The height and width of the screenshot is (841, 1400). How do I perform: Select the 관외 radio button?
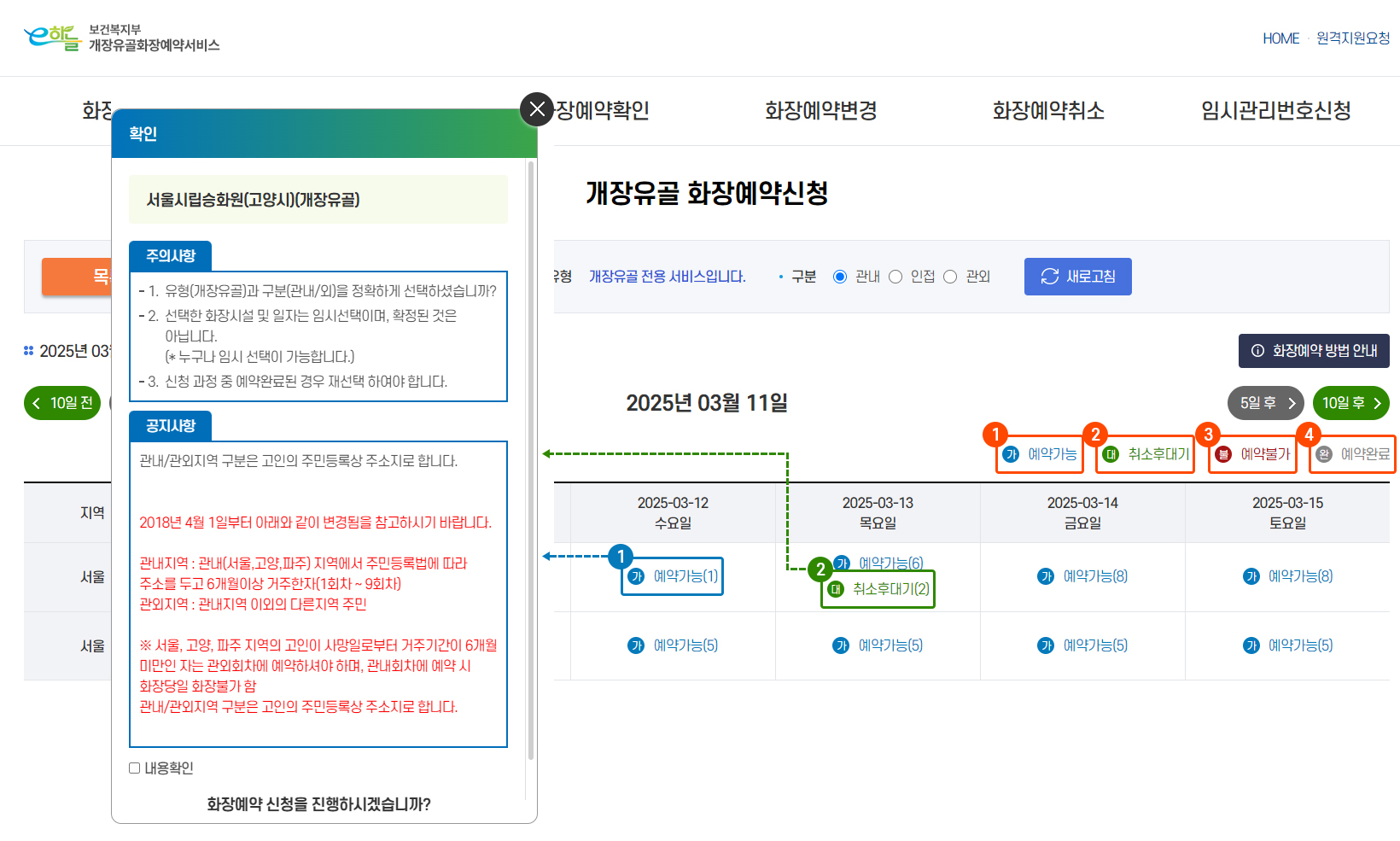(x=950, y=277)
